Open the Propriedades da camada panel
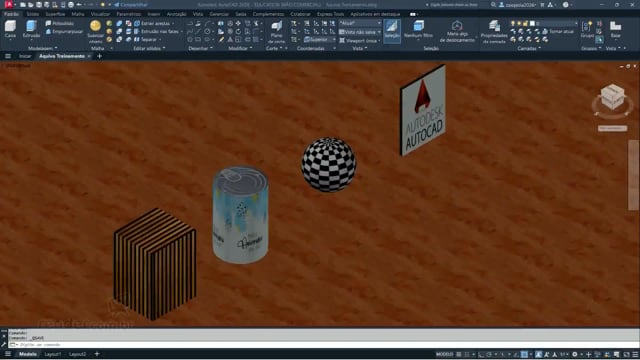The image size is (640, 360). (x=494, y=32)
